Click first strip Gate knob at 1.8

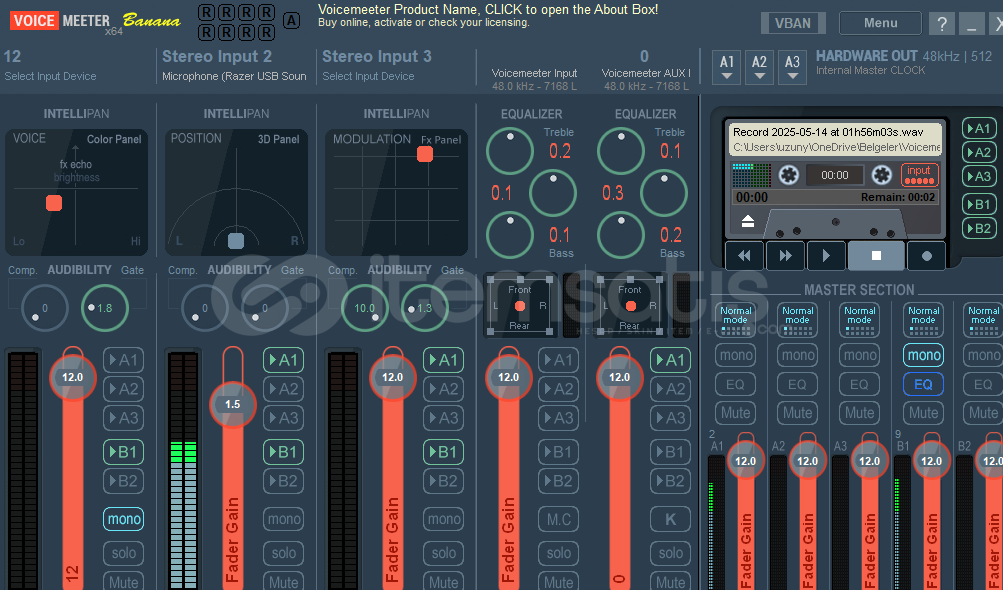tap(105, 308)
